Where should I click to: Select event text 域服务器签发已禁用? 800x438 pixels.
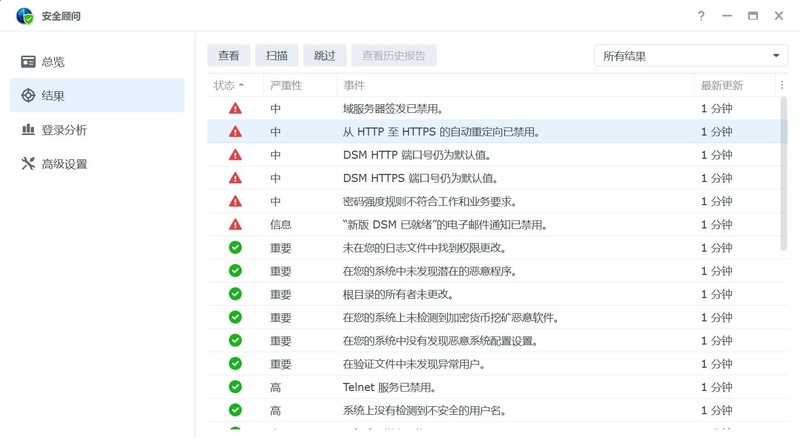pos(392,108)
